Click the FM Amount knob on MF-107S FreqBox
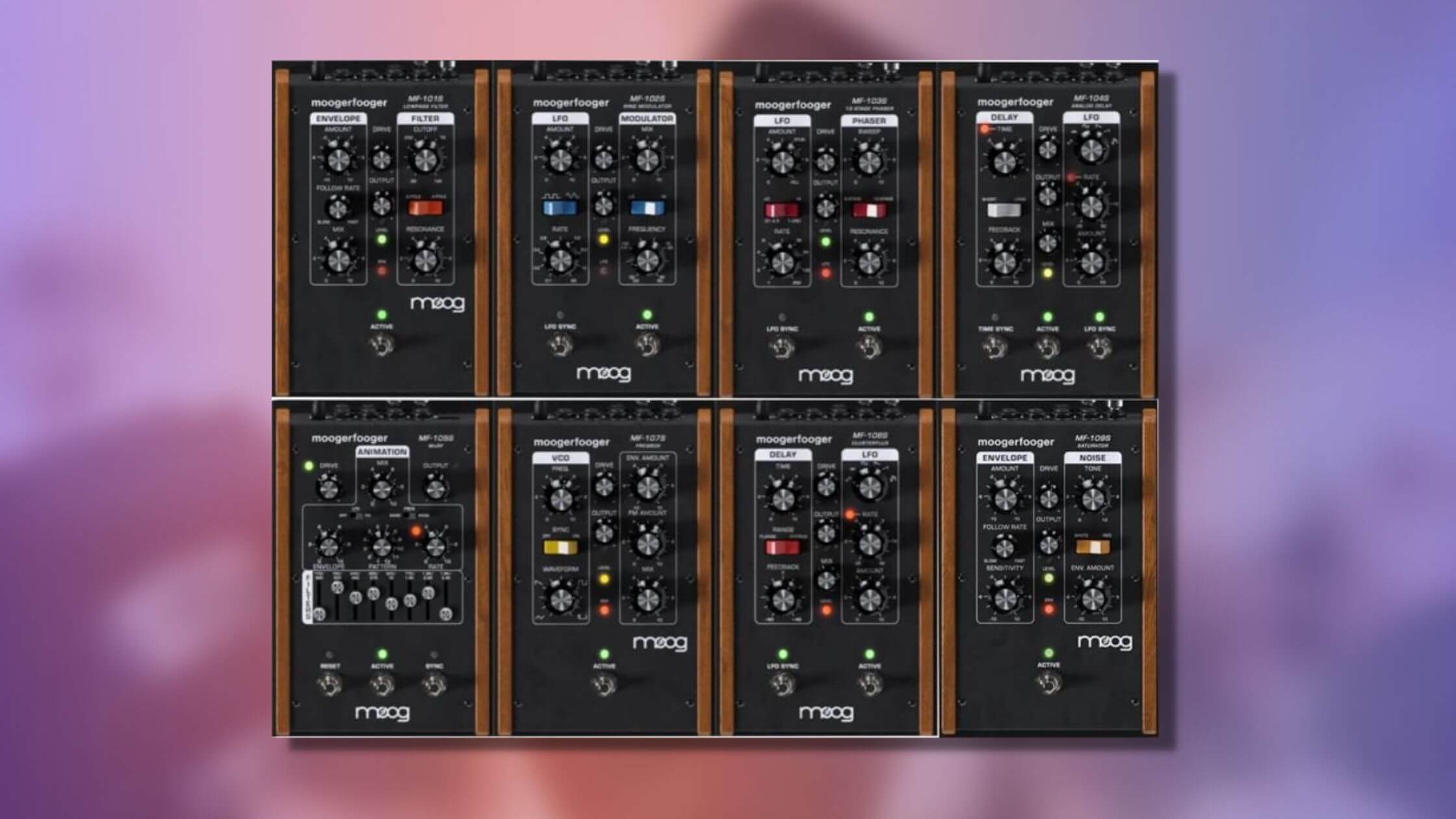This screenshot has height=819, width=1456. [647, 543]
